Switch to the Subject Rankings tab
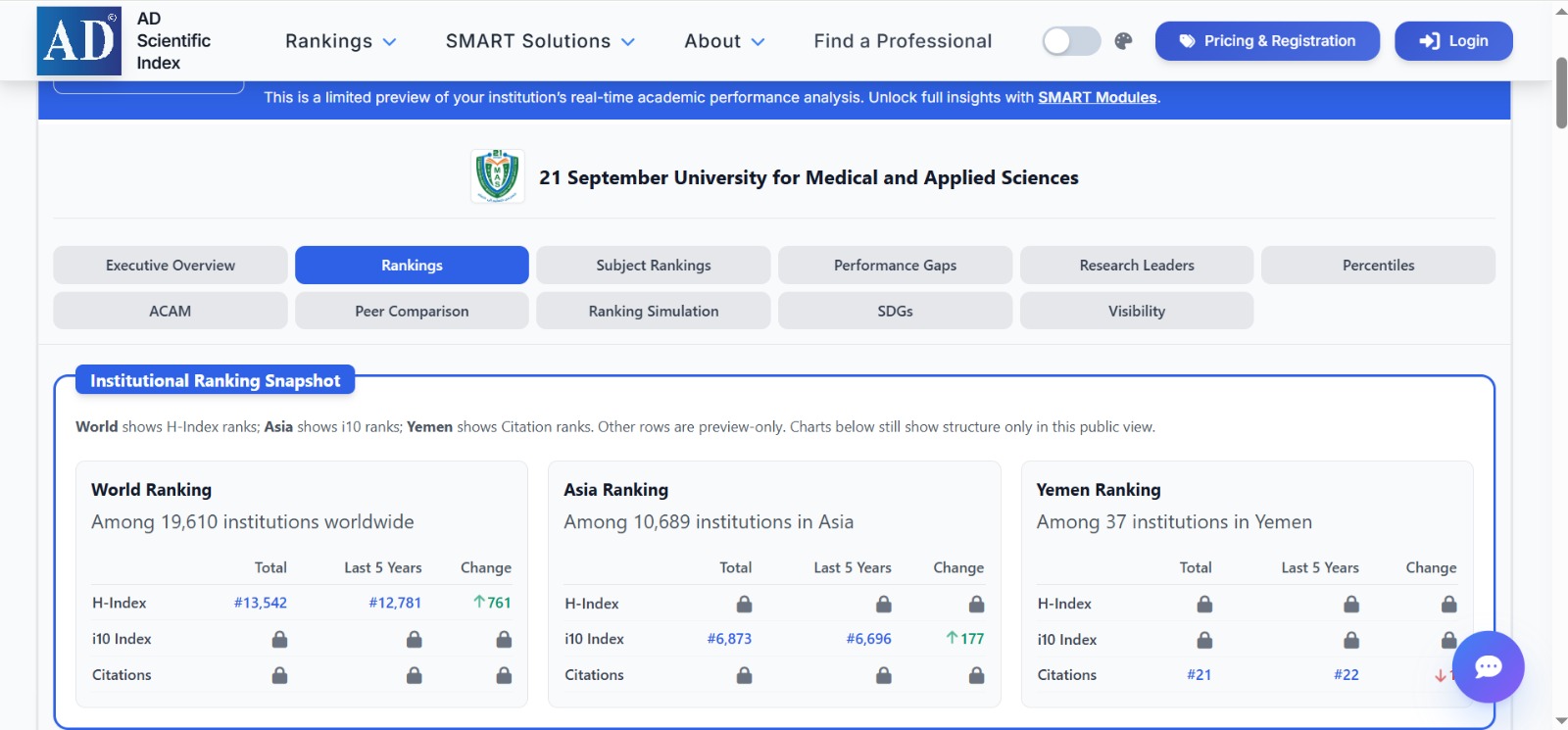Image resolution: width=1568 pixels, height=730 pixels. pos(654,266)
